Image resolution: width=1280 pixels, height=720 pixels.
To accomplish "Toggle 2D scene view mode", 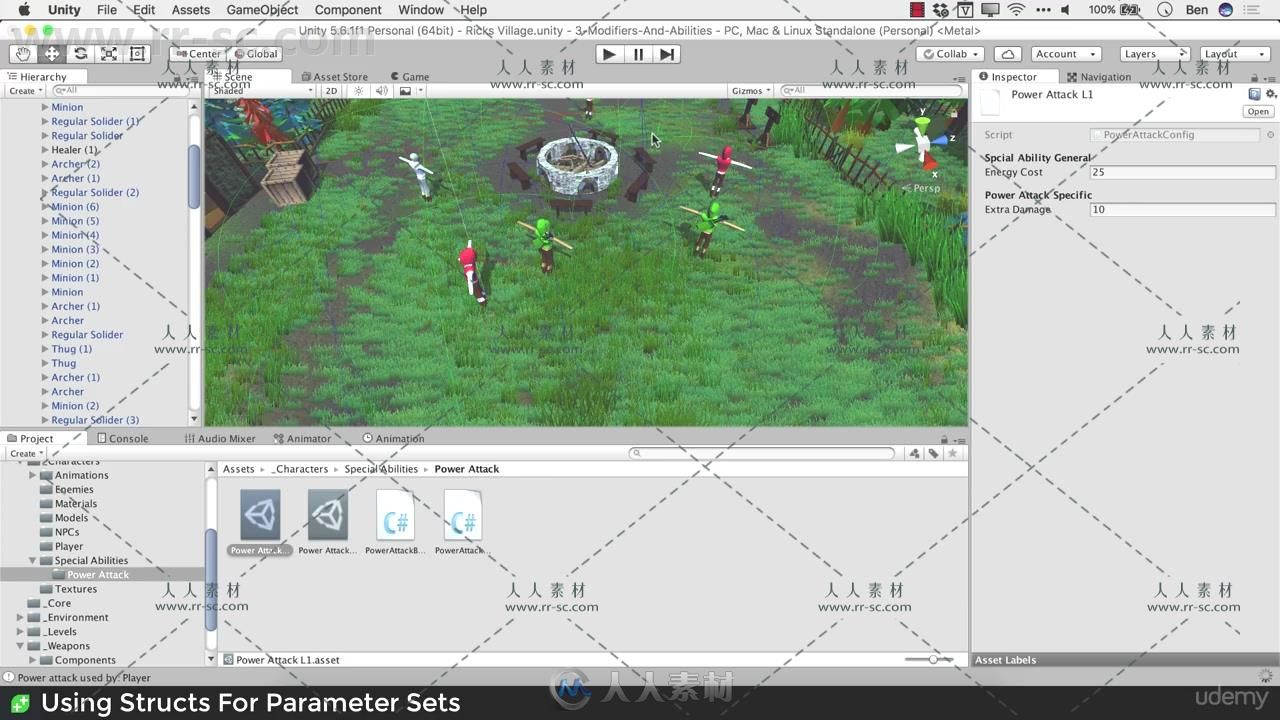I will click(x=331, y=91).
